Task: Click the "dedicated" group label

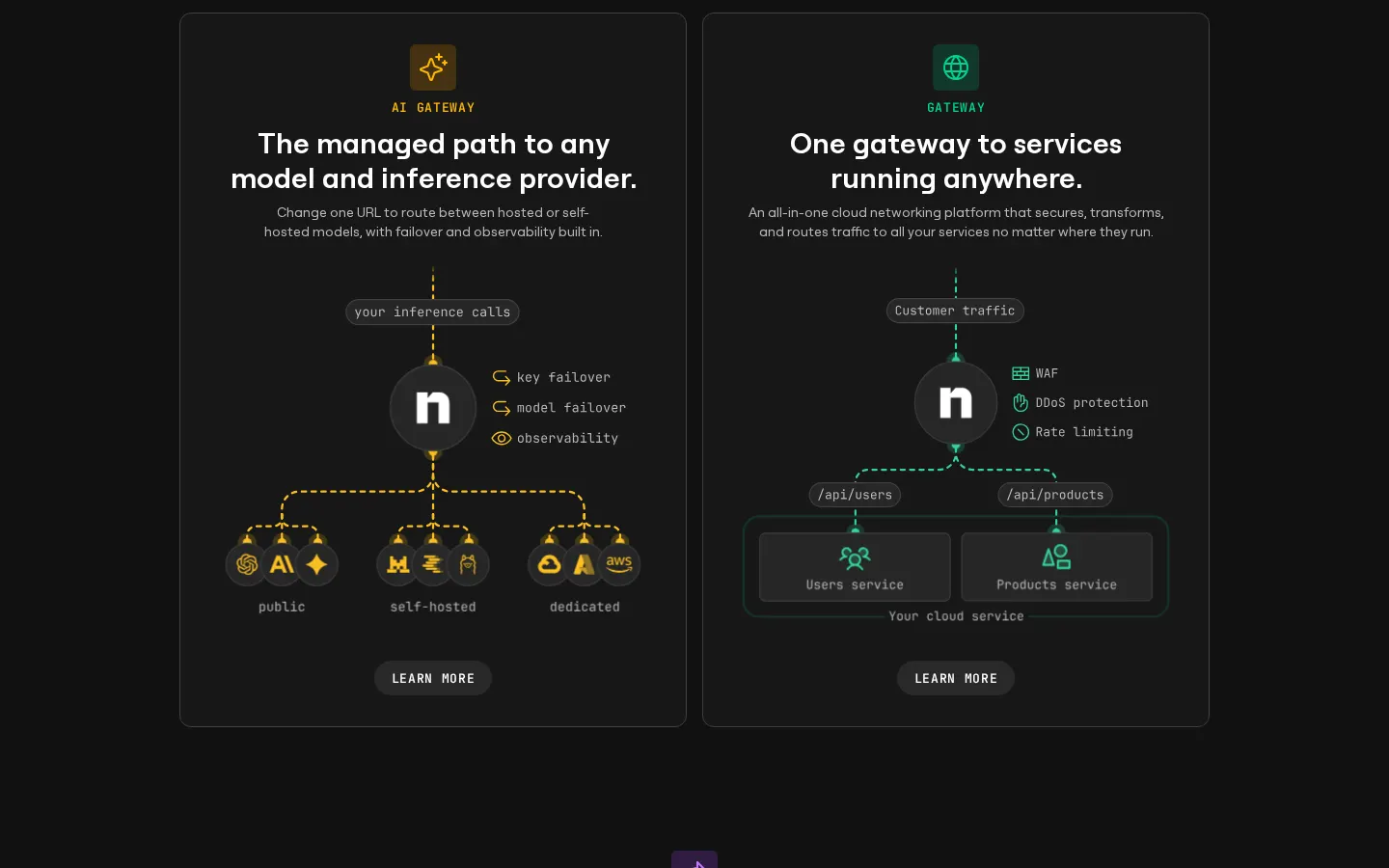Action: click(585, 607)
